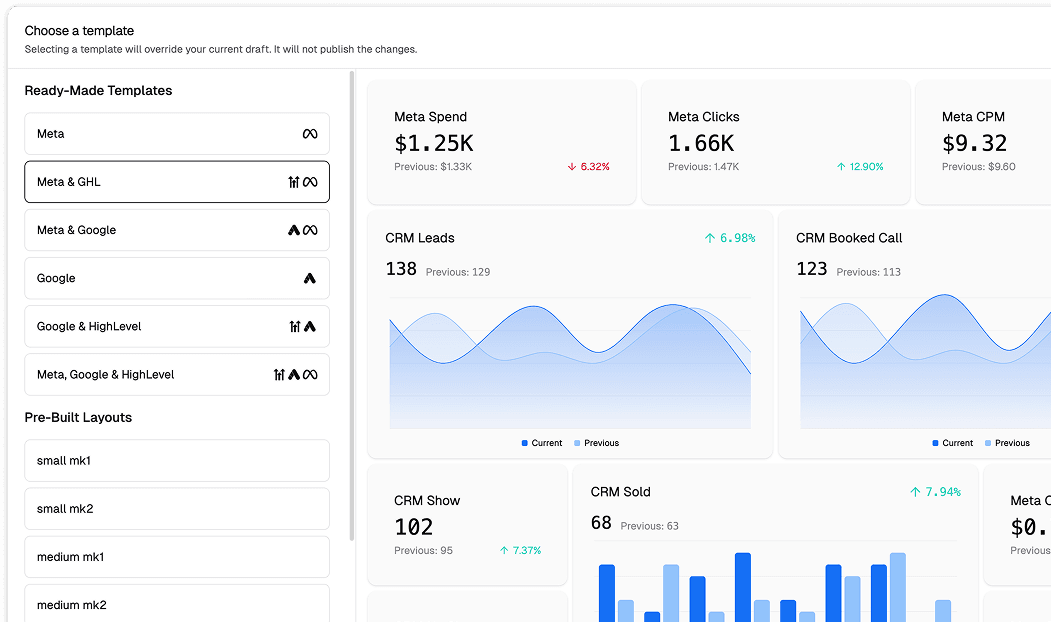
Task: Choose the small mk1 layout
Action: pos(176,461)
